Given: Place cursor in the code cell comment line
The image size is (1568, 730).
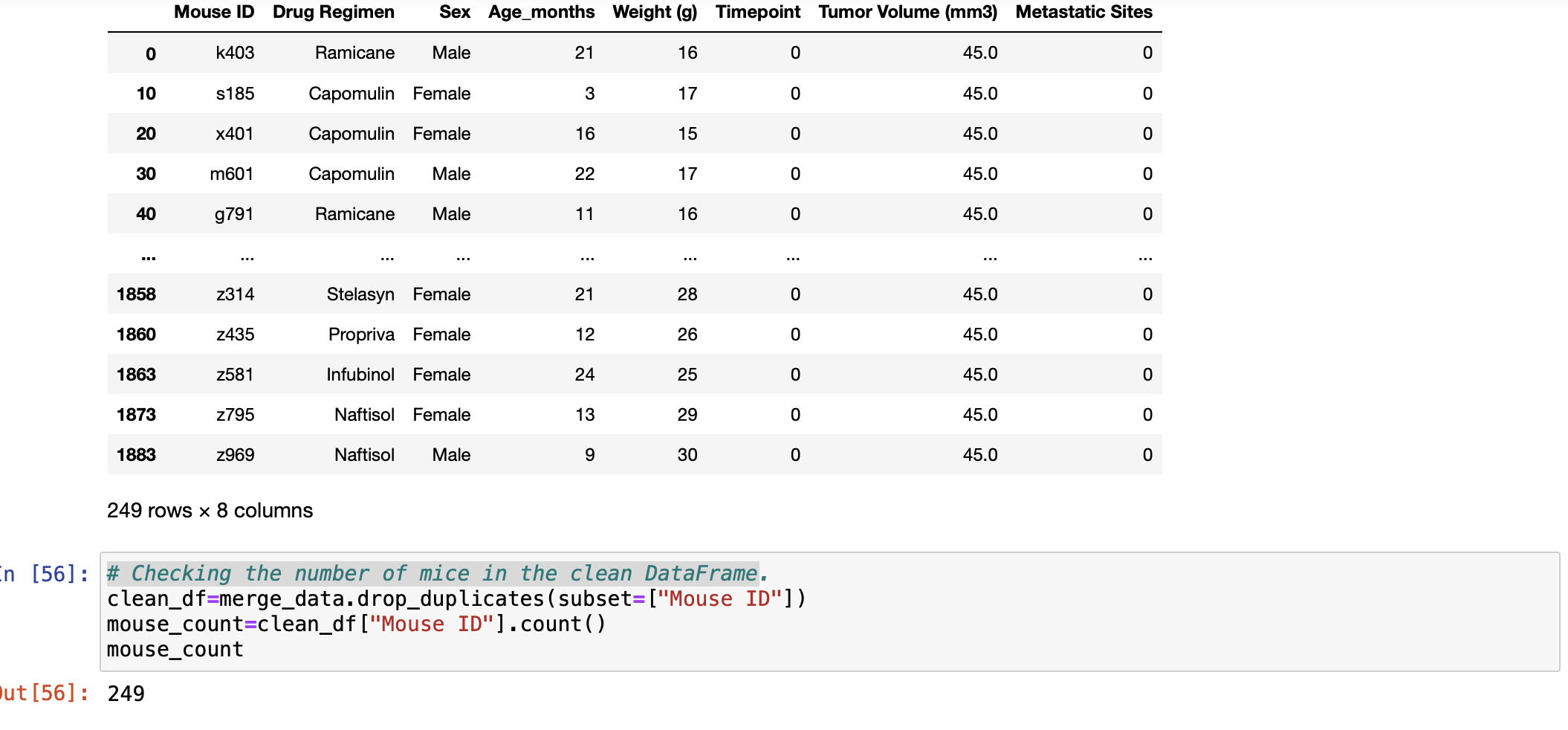Looking at the screenshot, I should (438, 574).
